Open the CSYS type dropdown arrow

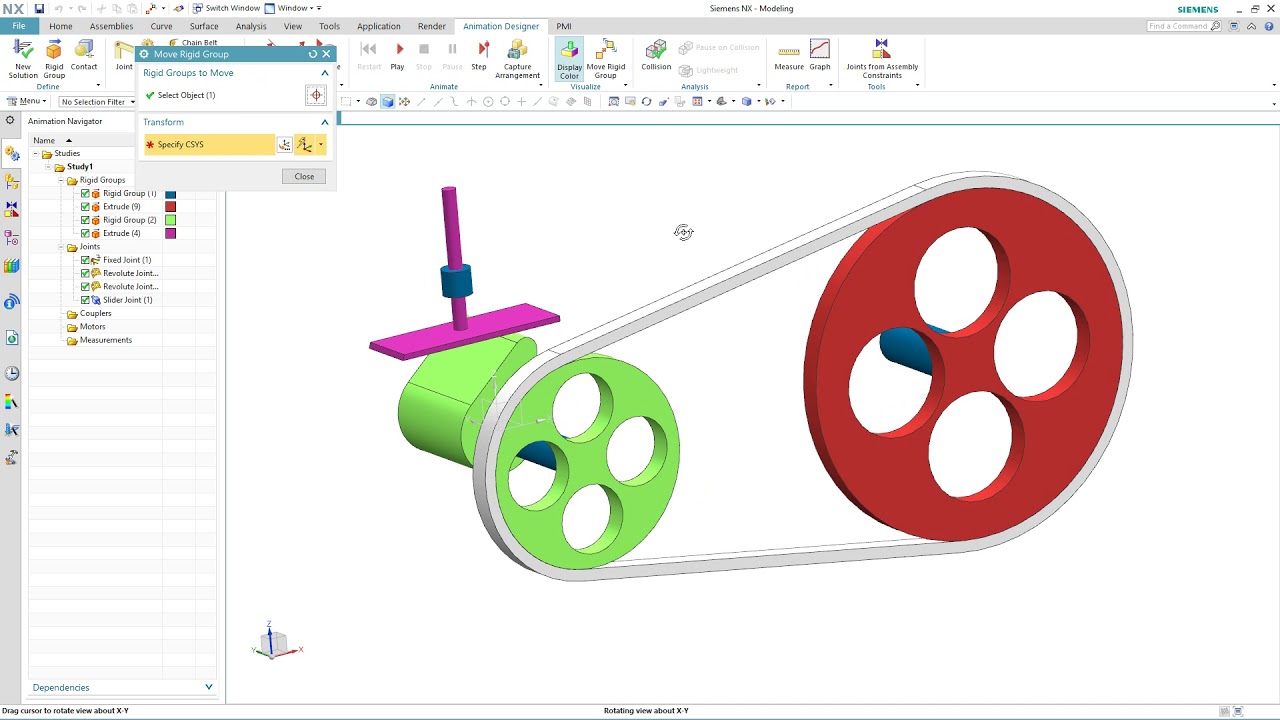[x=321, y=146]
